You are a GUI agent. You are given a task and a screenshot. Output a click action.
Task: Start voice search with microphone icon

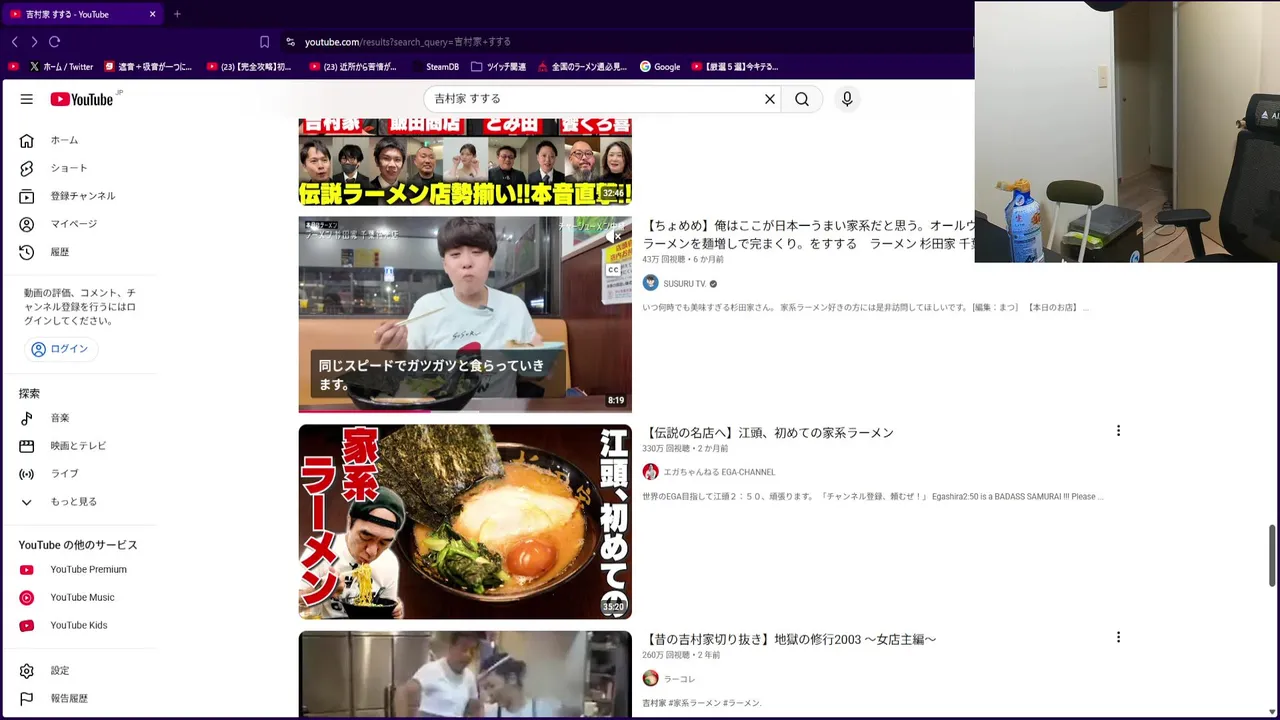coord(847,99)
